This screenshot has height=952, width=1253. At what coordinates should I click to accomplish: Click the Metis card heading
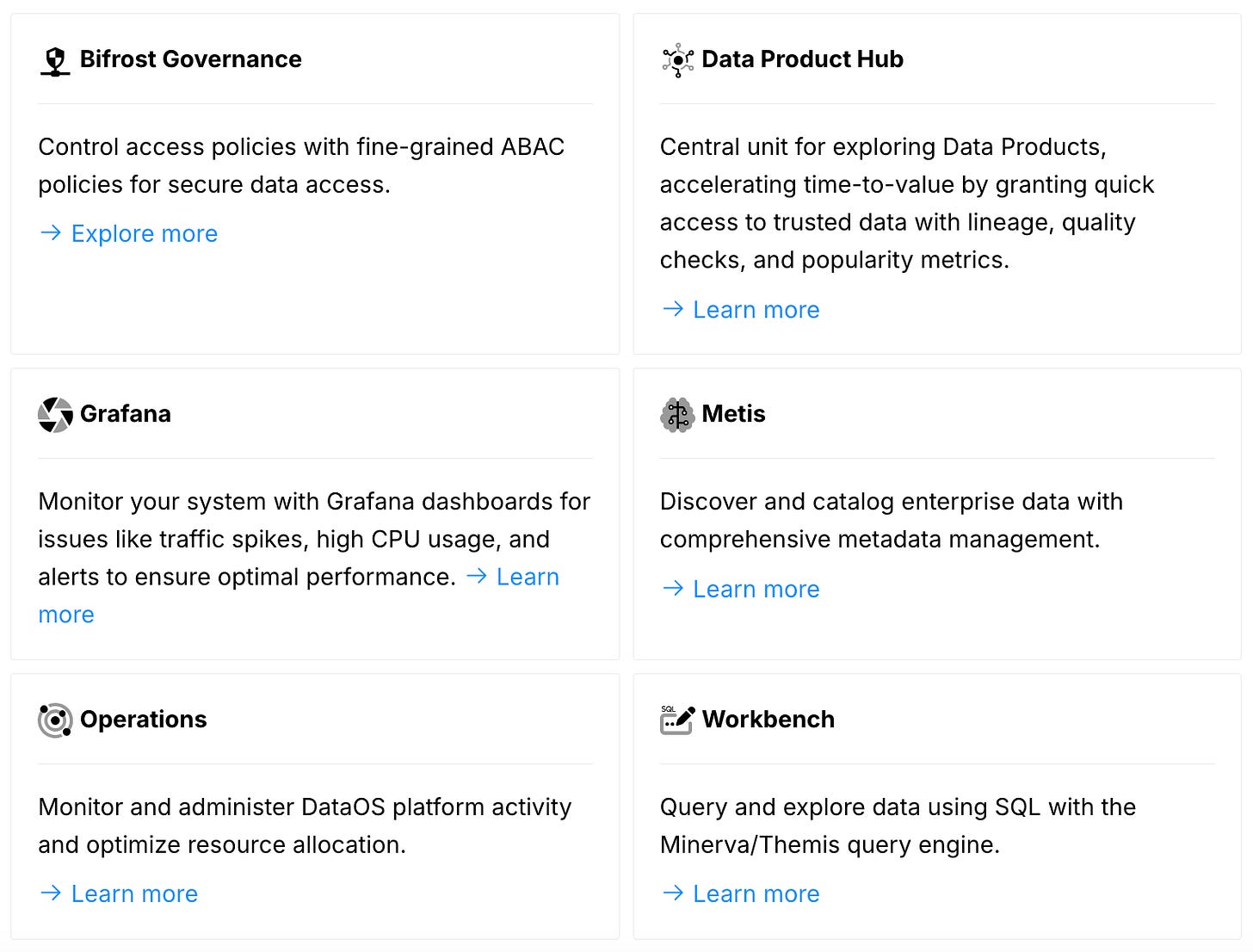click(x=733, y=414)
